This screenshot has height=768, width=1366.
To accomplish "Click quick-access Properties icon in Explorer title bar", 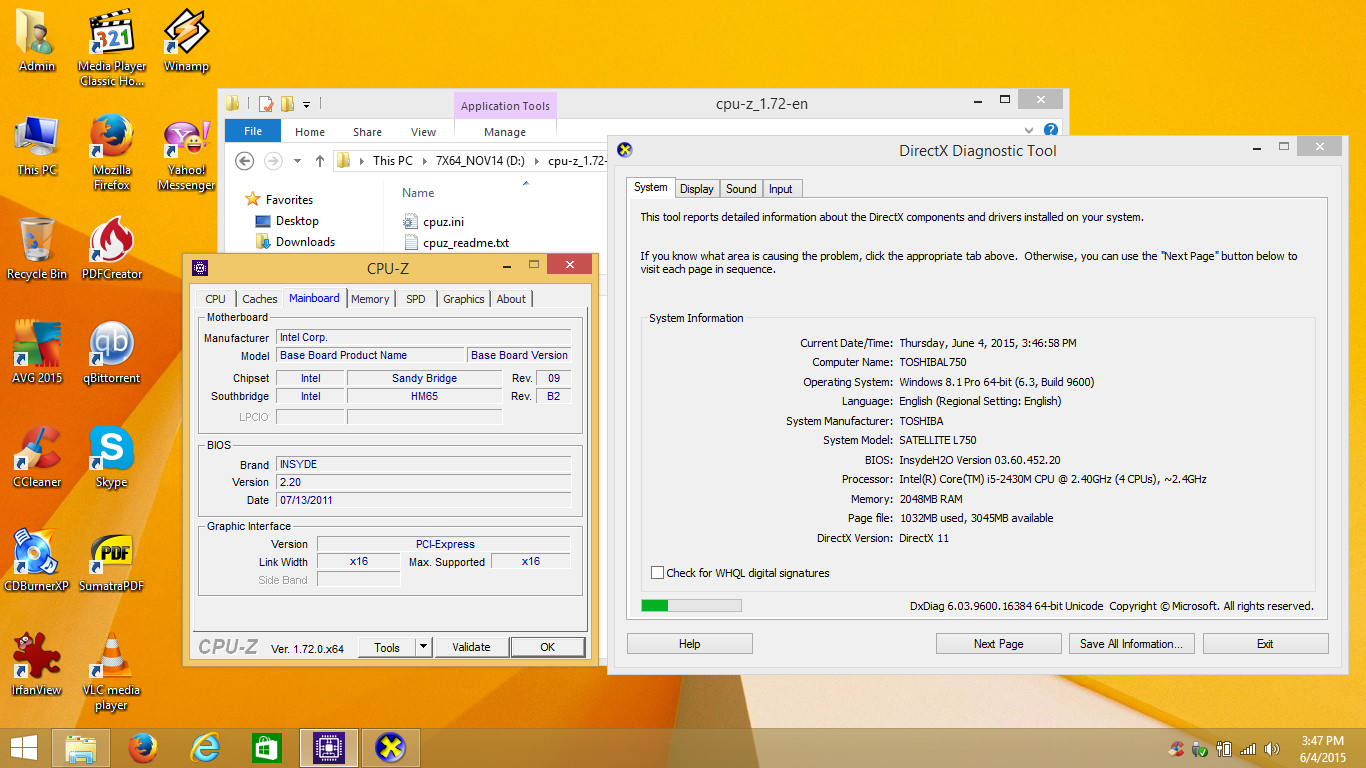I will click(265, 103).
